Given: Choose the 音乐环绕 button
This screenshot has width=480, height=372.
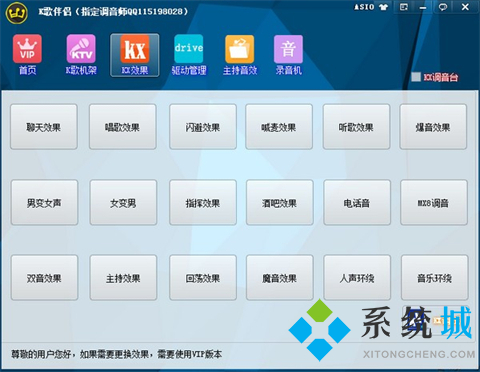Looking at the screenshot, I should coord(435,278).
